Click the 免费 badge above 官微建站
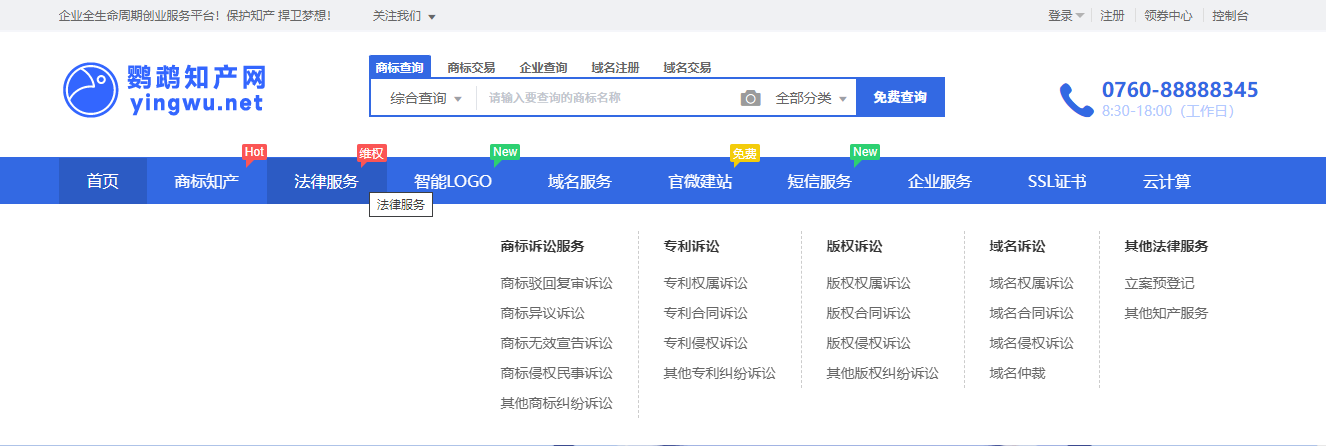The height and width of the screenshot is (446, 1326). 745,153
